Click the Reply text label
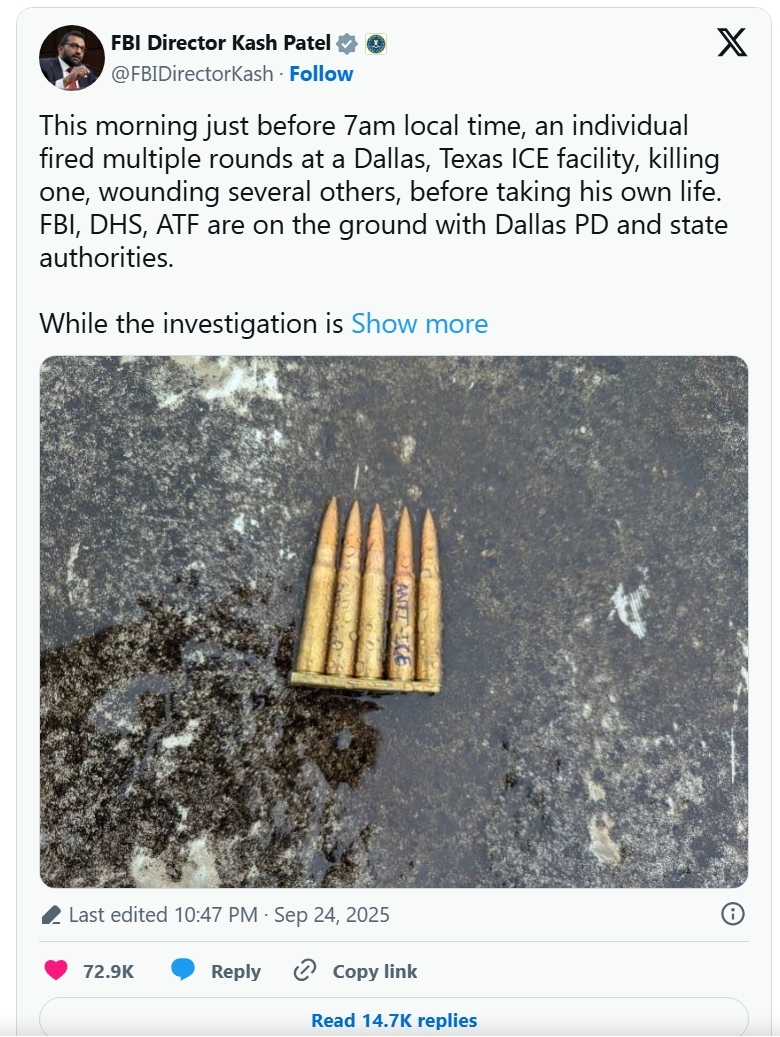Viewport: 780px width, 1037px height. tap(236, 971)
